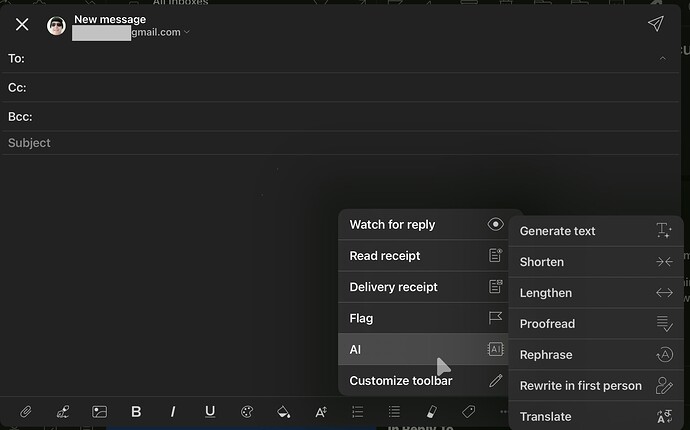690x430 pixels.
Task: Open the fill bucket highlight color
Action: coord(283,412)
